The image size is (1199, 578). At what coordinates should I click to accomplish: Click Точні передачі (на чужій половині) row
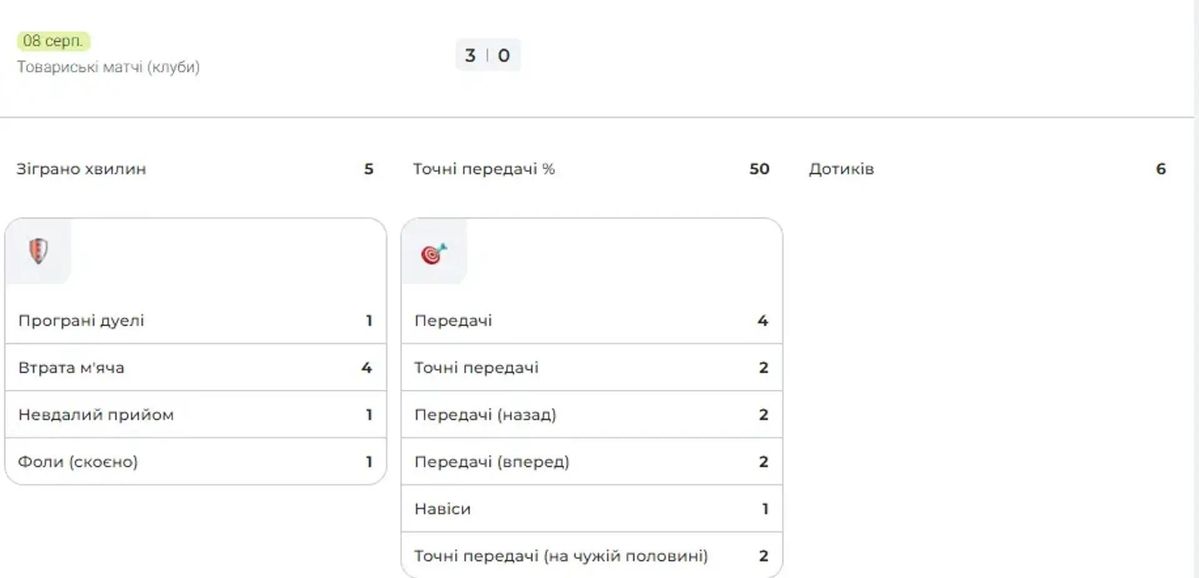click(592, 555)
